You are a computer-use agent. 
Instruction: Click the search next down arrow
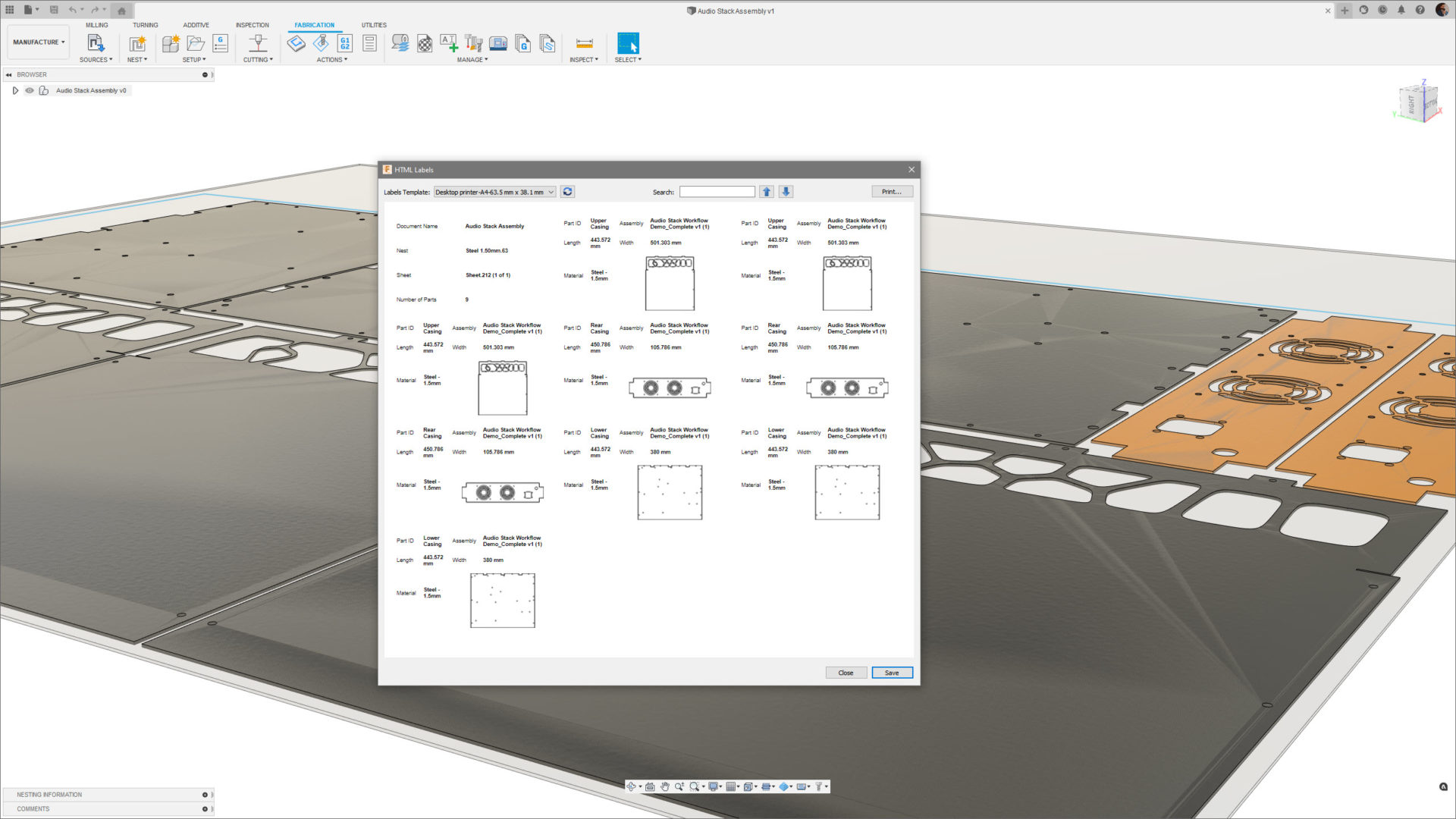pos(786,192)
